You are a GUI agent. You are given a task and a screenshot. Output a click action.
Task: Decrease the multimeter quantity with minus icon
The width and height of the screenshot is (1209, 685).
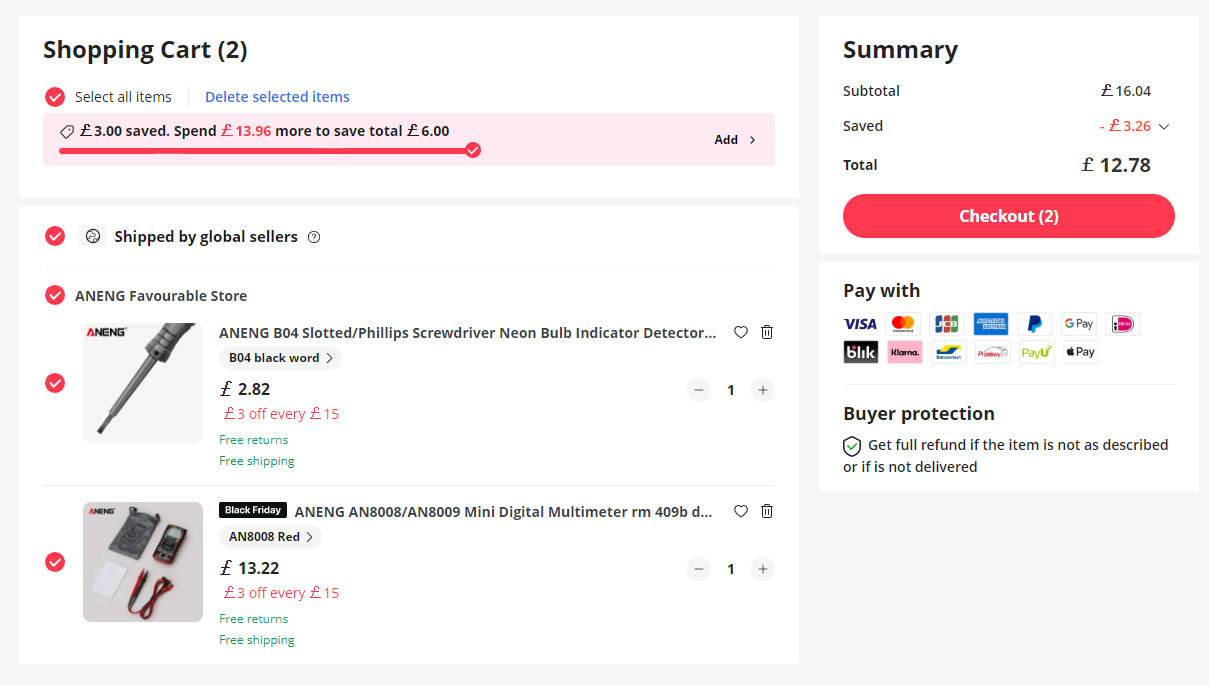click(699, 569)
